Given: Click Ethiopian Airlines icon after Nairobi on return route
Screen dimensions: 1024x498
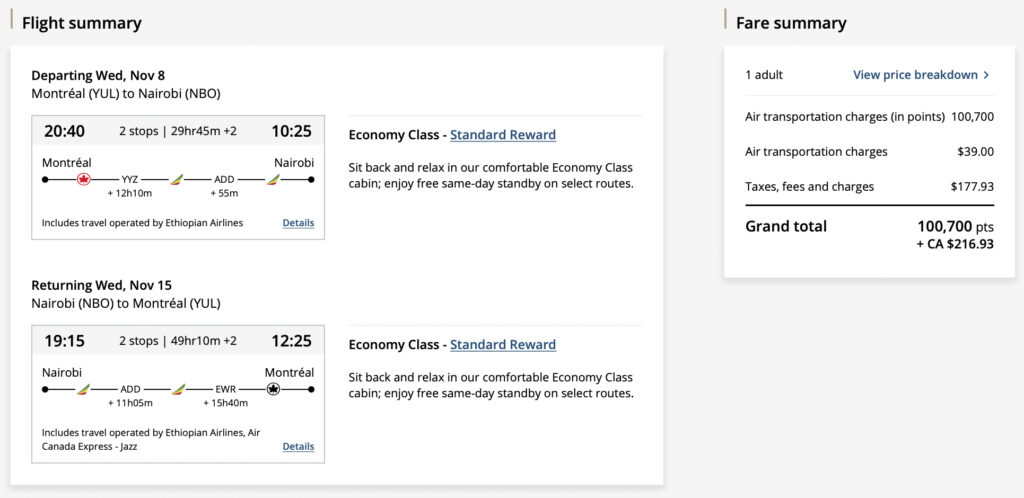Looking at the screenshot, I should click(x=84, y=389).
